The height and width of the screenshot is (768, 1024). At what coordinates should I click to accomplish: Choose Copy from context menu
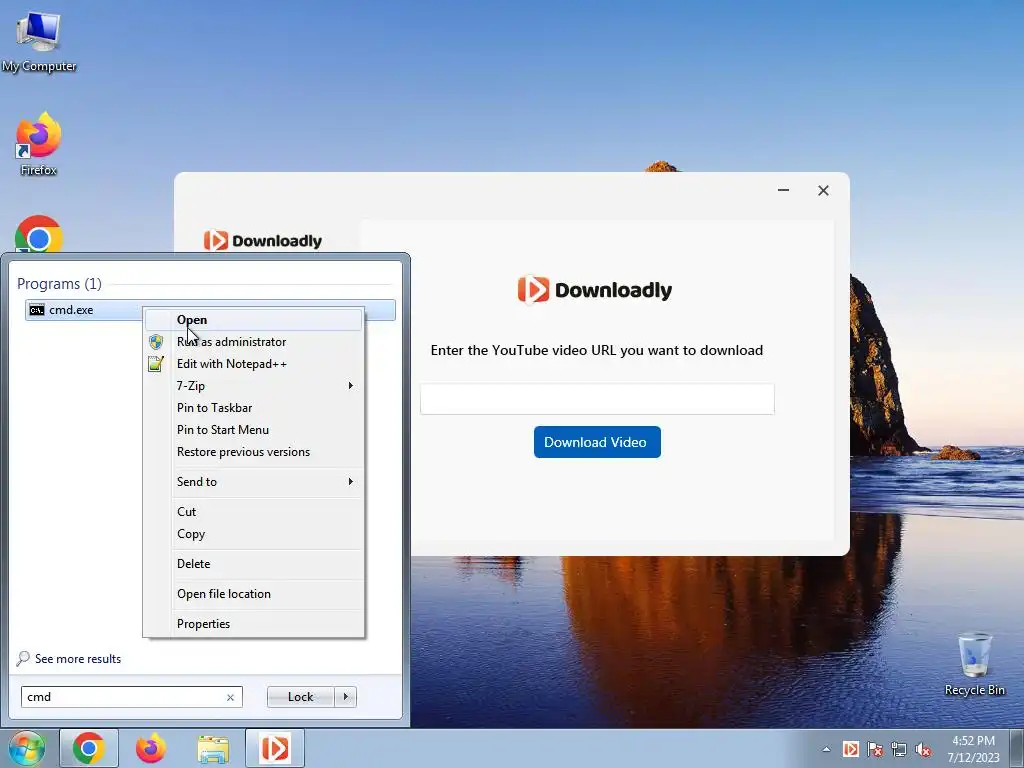[x=253, y=534]
